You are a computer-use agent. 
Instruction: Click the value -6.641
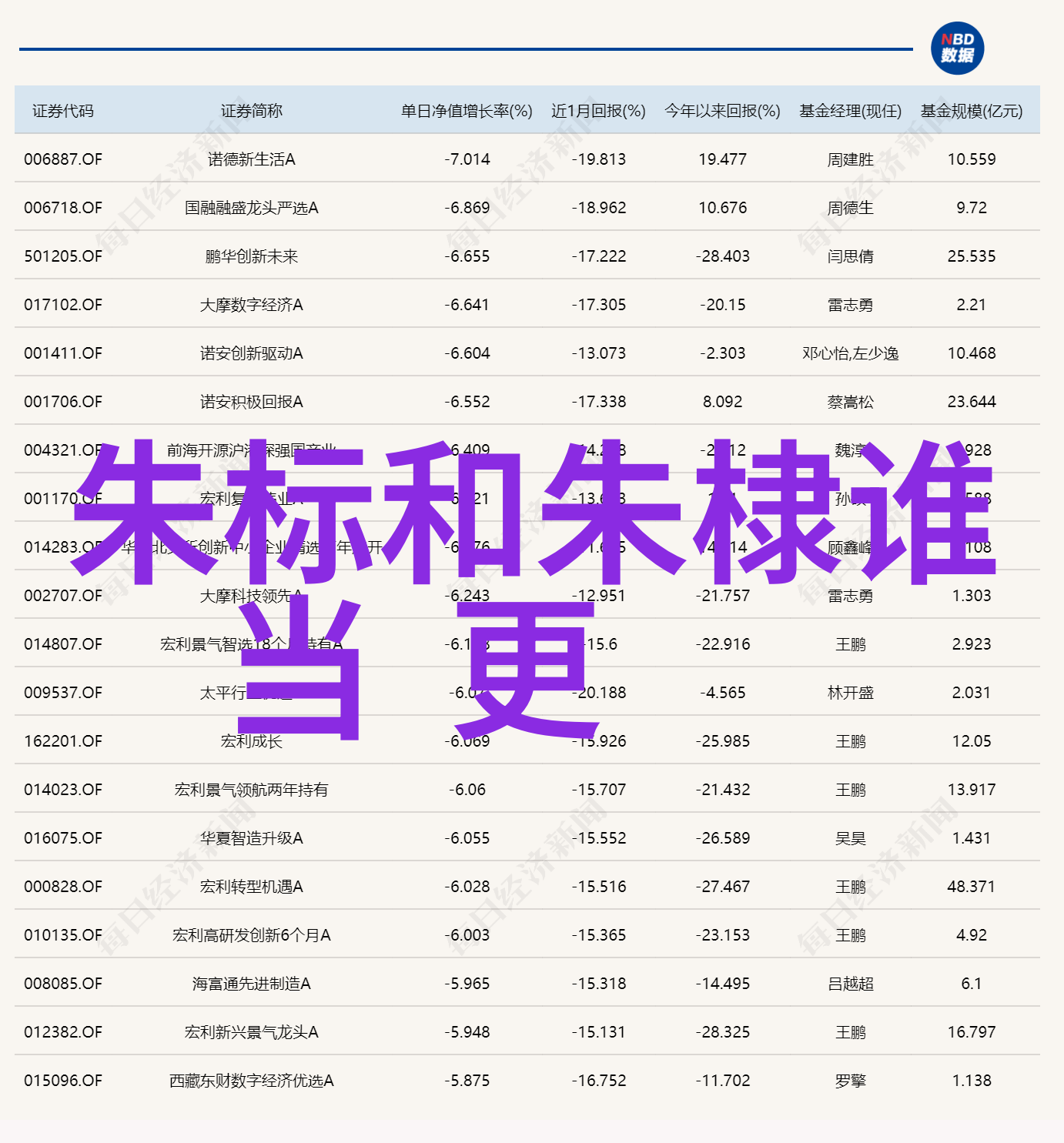coord(467,305)
